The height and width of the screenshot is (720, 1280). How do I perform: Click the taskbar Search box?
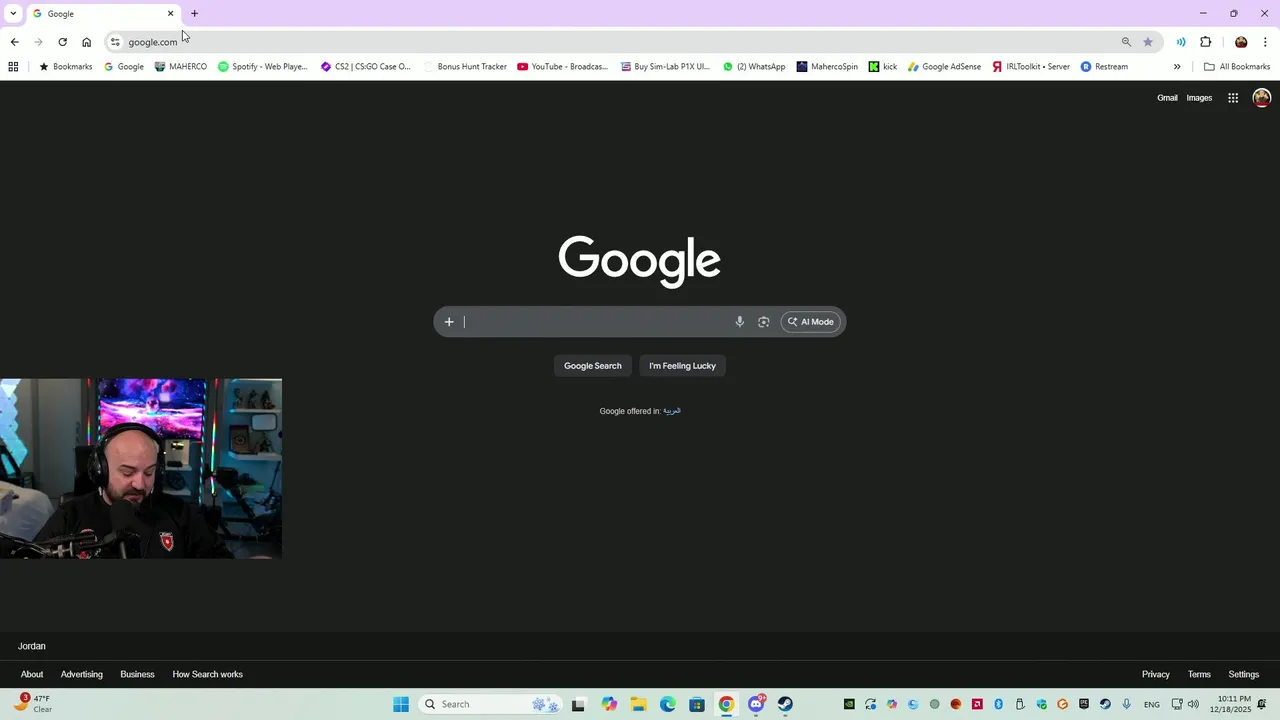point(490,704)
